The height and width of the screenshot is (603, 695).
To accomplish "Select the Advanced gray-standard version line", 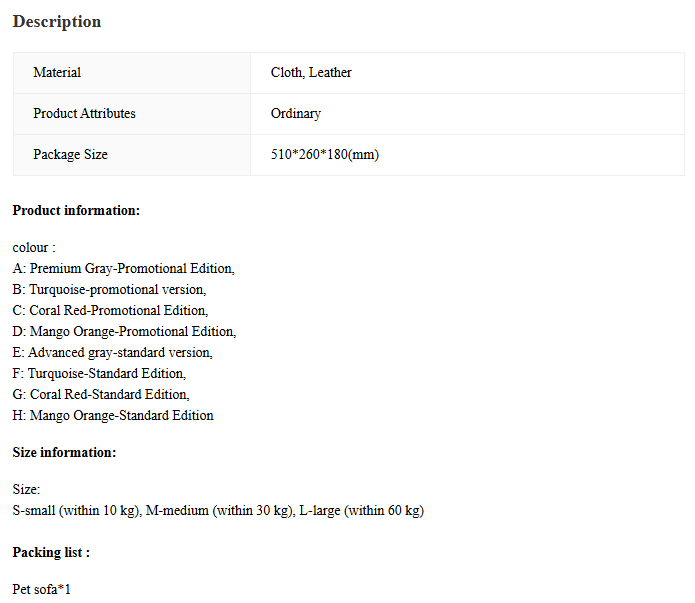I will [113, 352].
